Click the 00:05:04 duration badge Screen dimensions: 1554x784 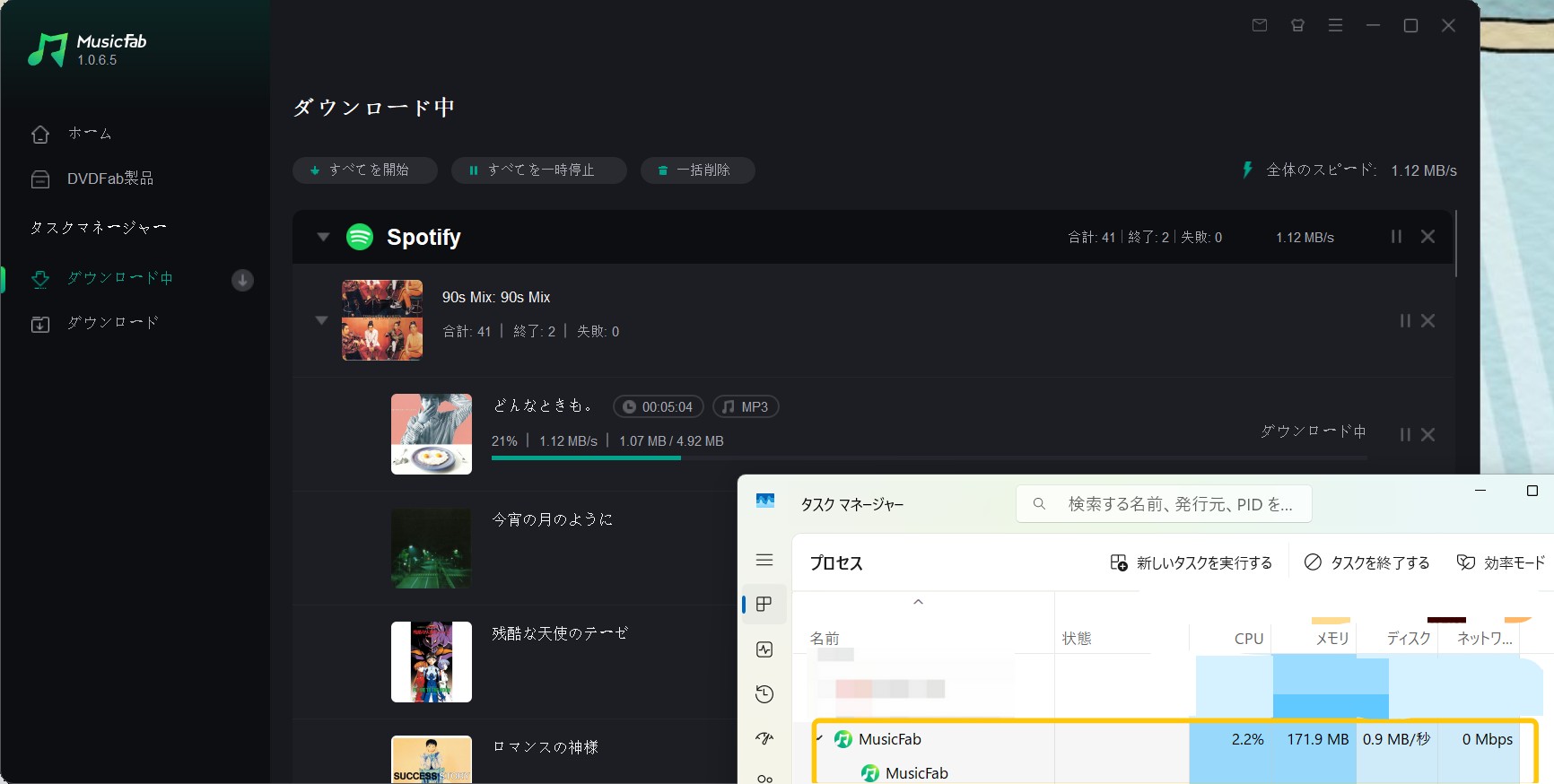659,407
